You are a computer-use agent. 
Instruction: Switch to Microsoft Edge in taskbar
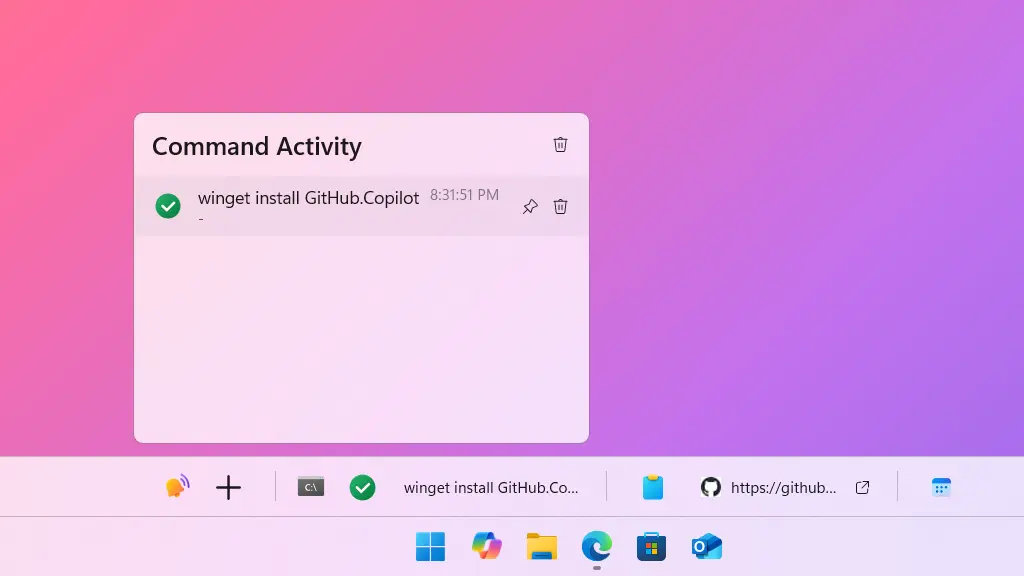tap(597, 546)
